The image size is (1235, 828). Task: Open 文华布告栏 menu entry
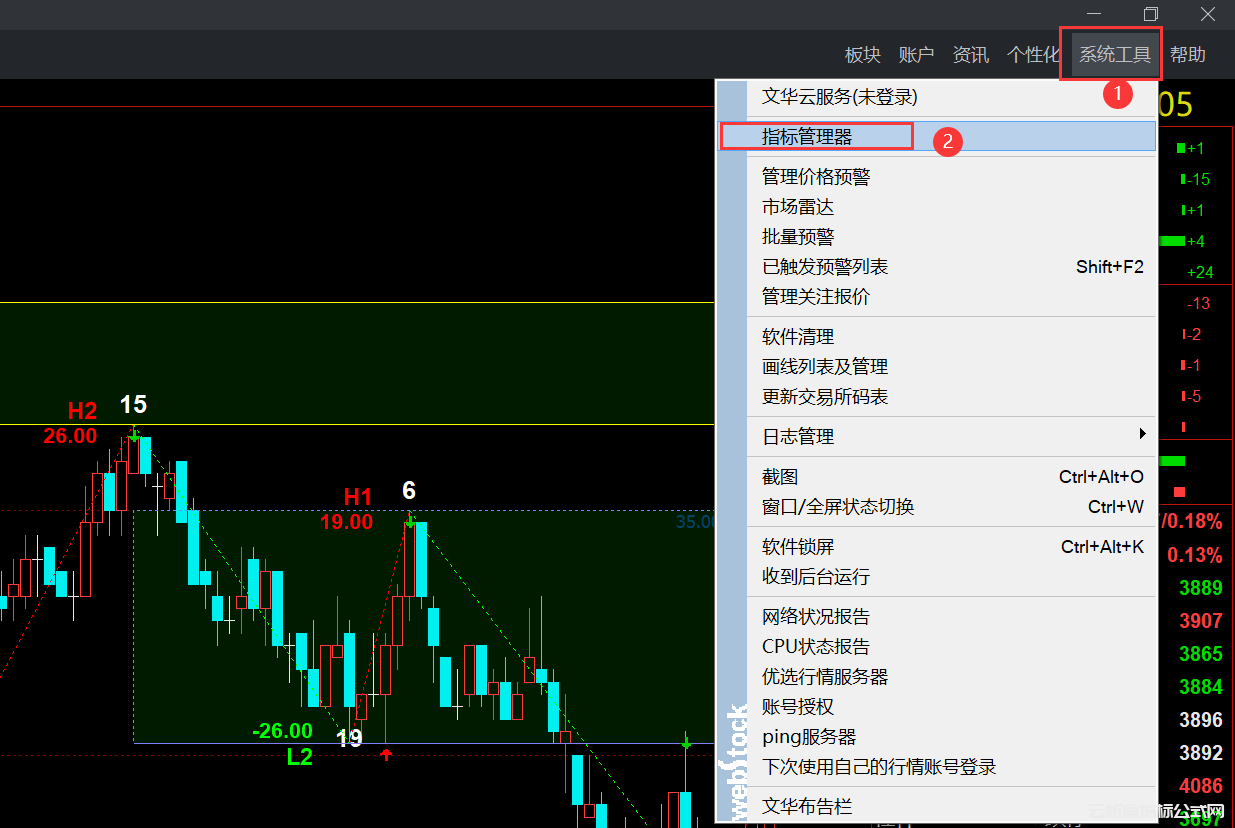952,806
